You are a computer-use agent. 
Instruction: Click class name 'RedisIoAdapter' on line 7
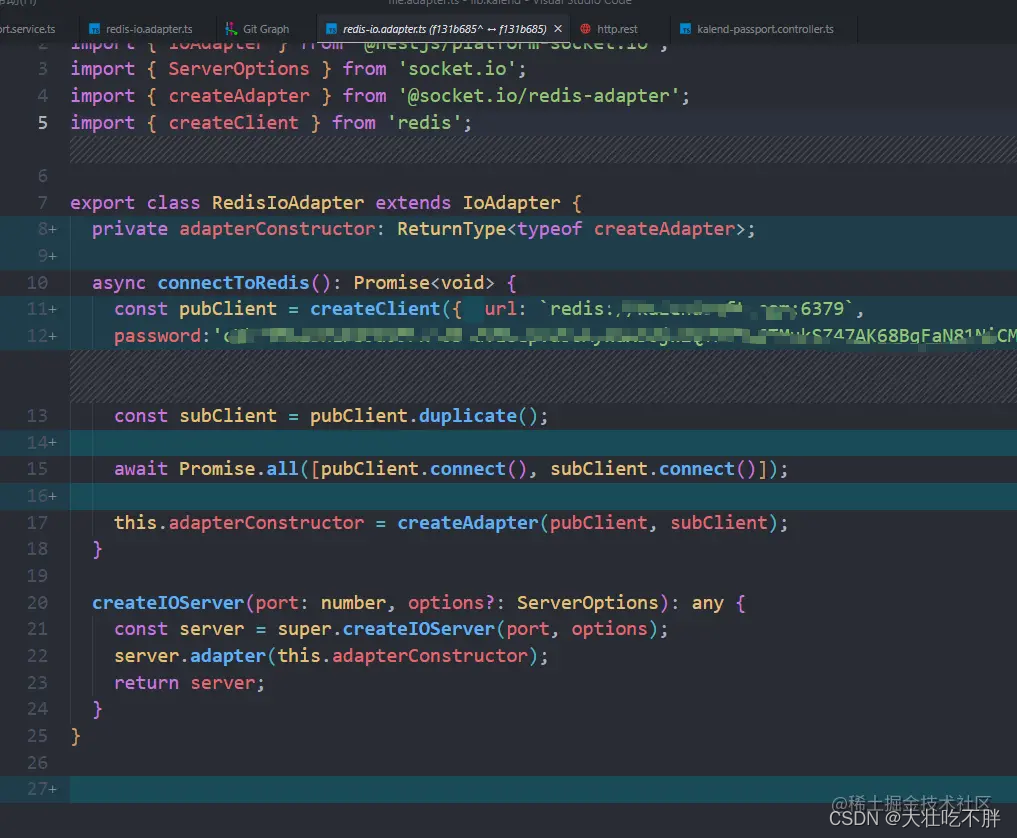coord(288,203)
